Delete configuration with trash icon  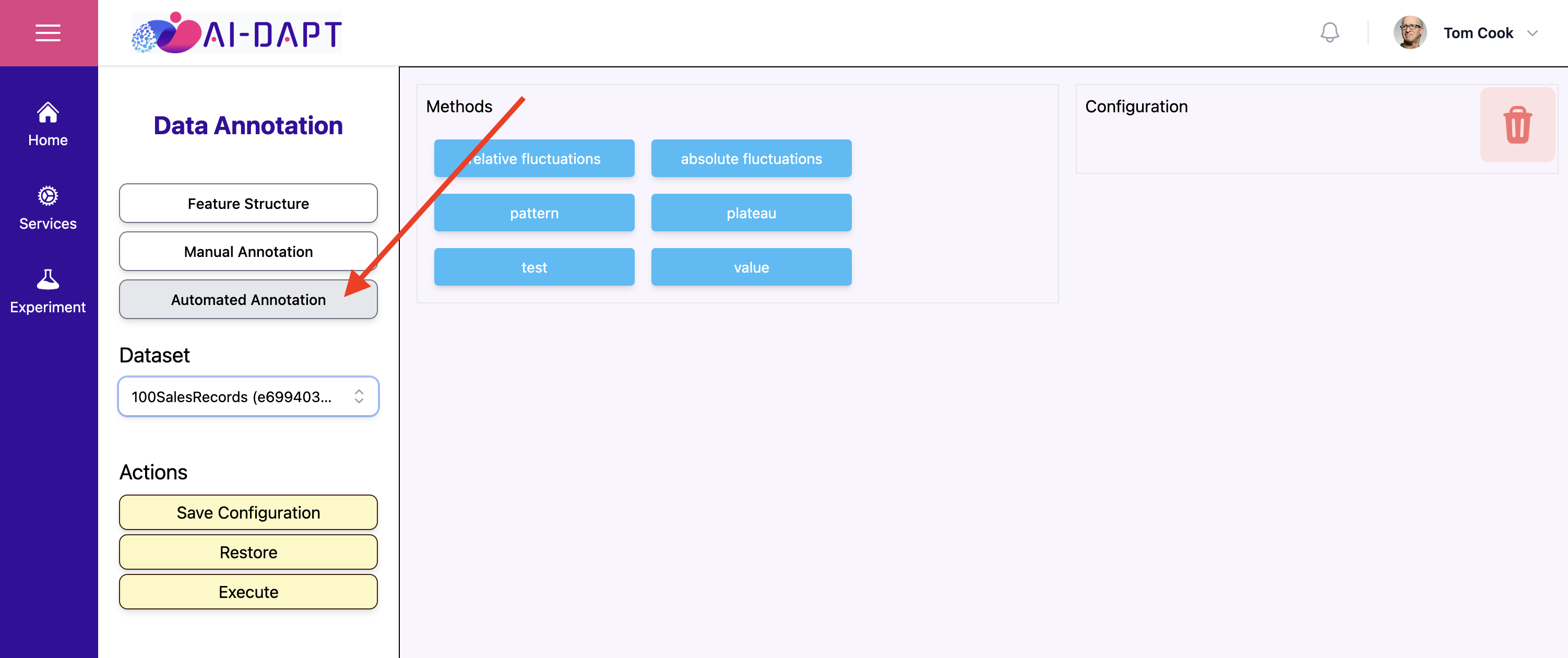coord(1517,125)
